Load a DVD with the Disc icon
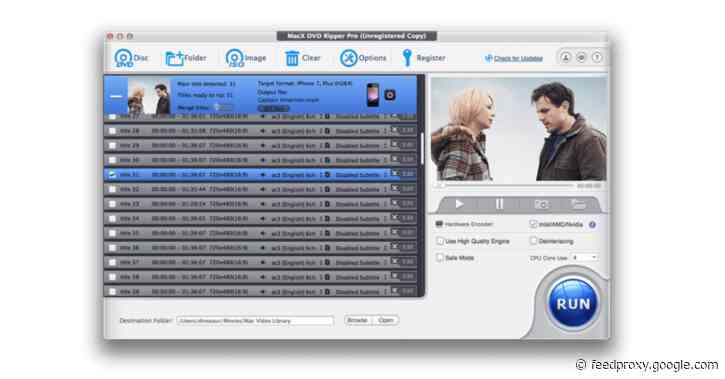This screenshot has height=379, width=725. point(130,58)
